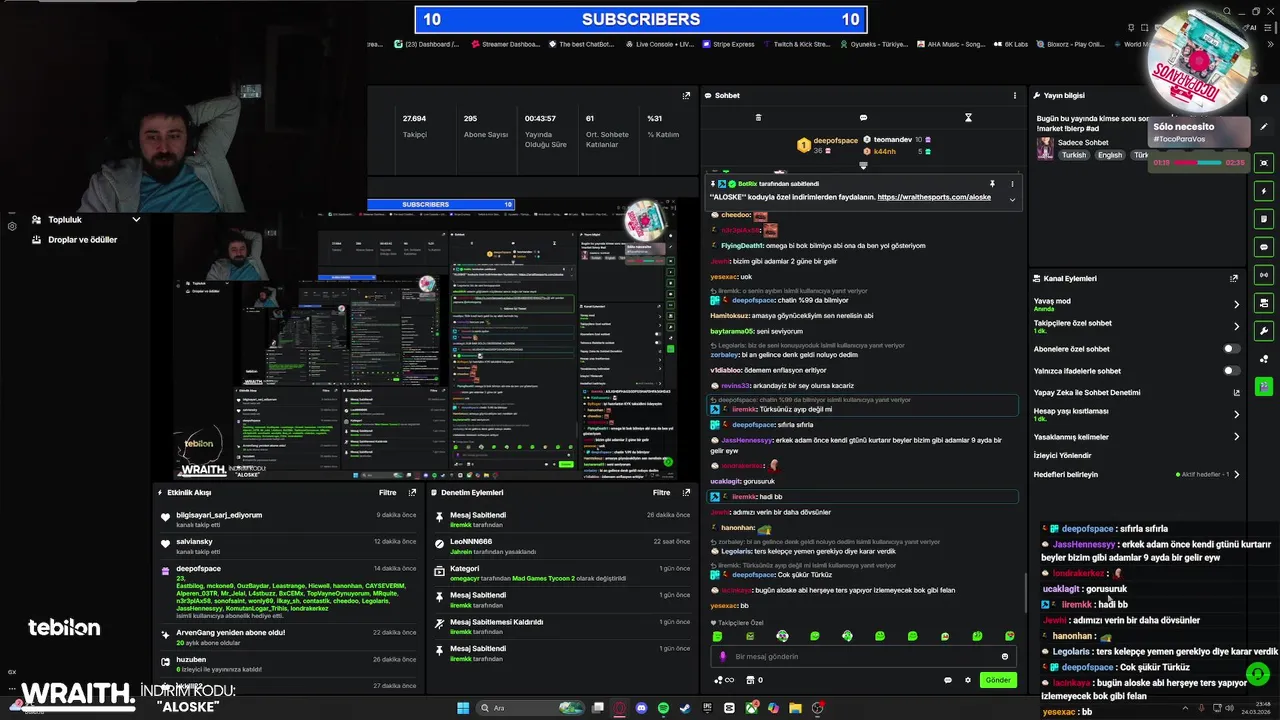
Task: Click the green clapperboard clip icon
Action: coord(1264,385)
